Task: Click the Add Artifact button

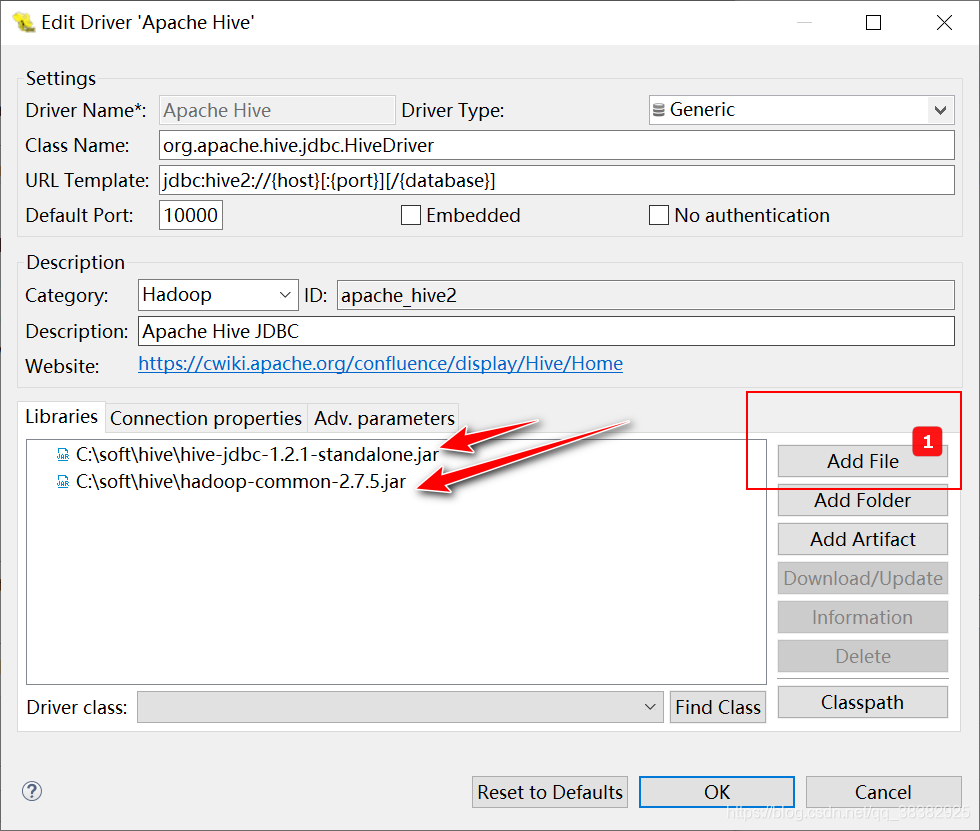Action: tap(862, 539)
